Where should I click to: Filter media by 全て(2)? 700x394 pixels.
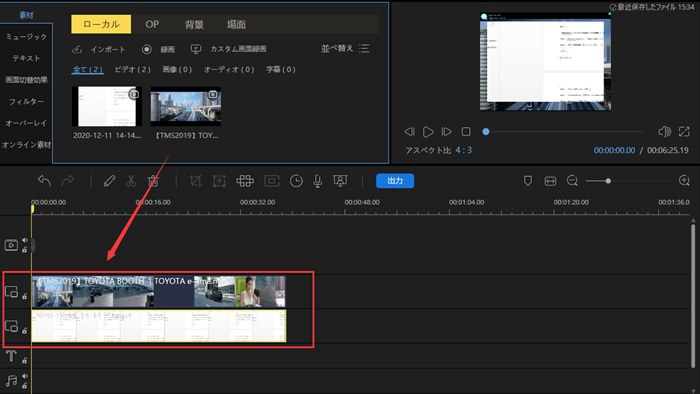[88, 70]
